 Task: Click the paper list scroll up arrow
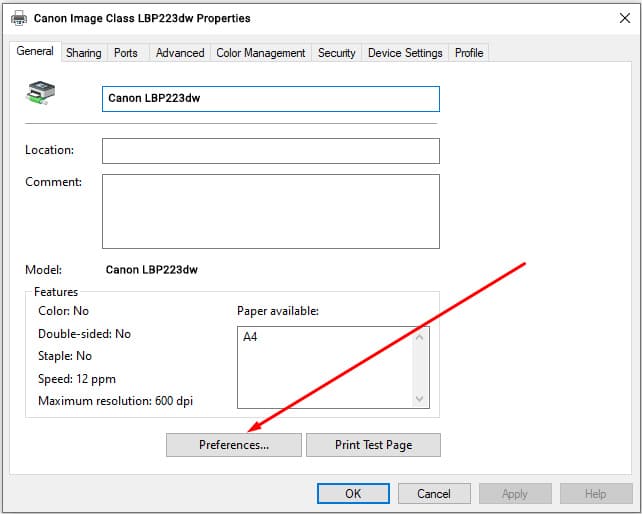[x=419, y=337]
